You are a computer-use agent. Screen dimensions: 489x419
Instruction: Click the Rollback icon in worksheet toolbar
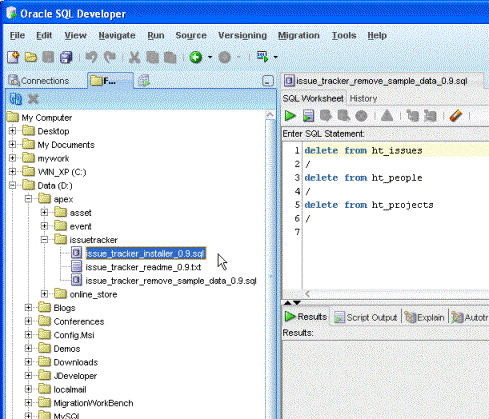click(x=344, y=116)
